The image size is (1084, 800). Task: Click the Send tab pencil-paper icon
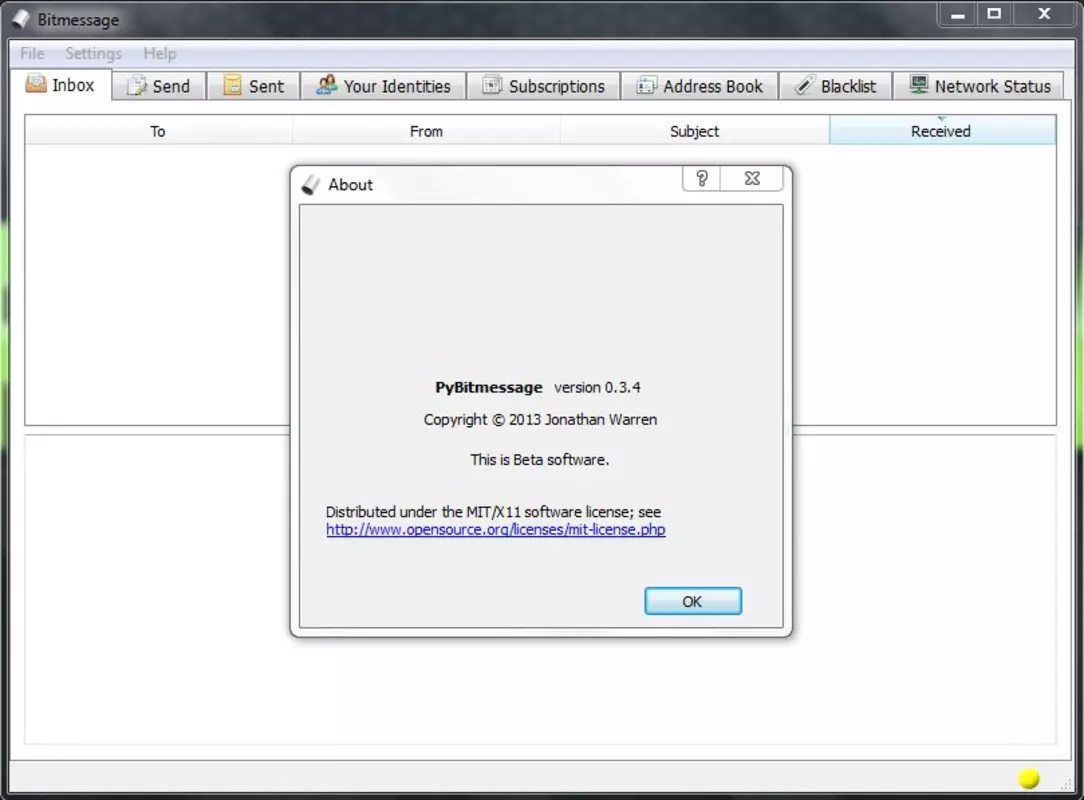coord(137,85)
